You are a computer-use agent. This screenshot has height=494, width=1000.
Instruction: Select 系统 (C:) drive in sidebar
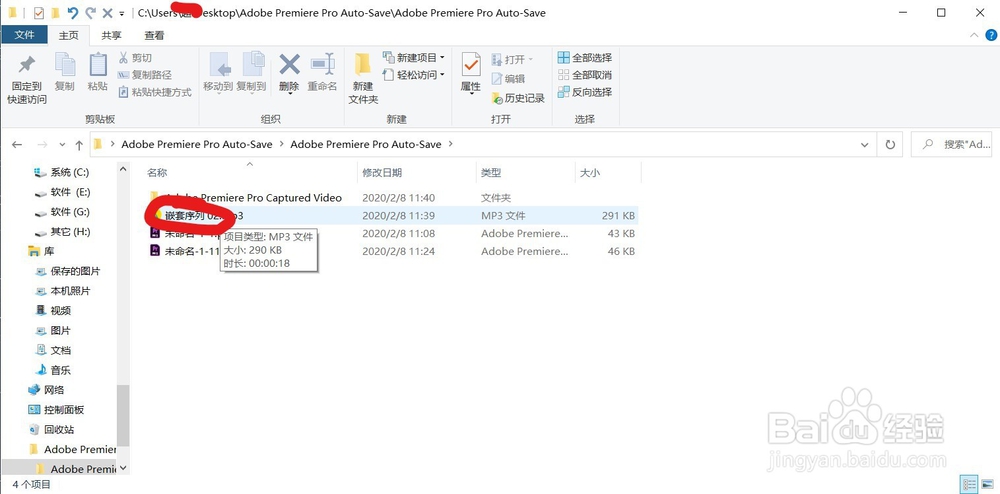click(62, 172)
